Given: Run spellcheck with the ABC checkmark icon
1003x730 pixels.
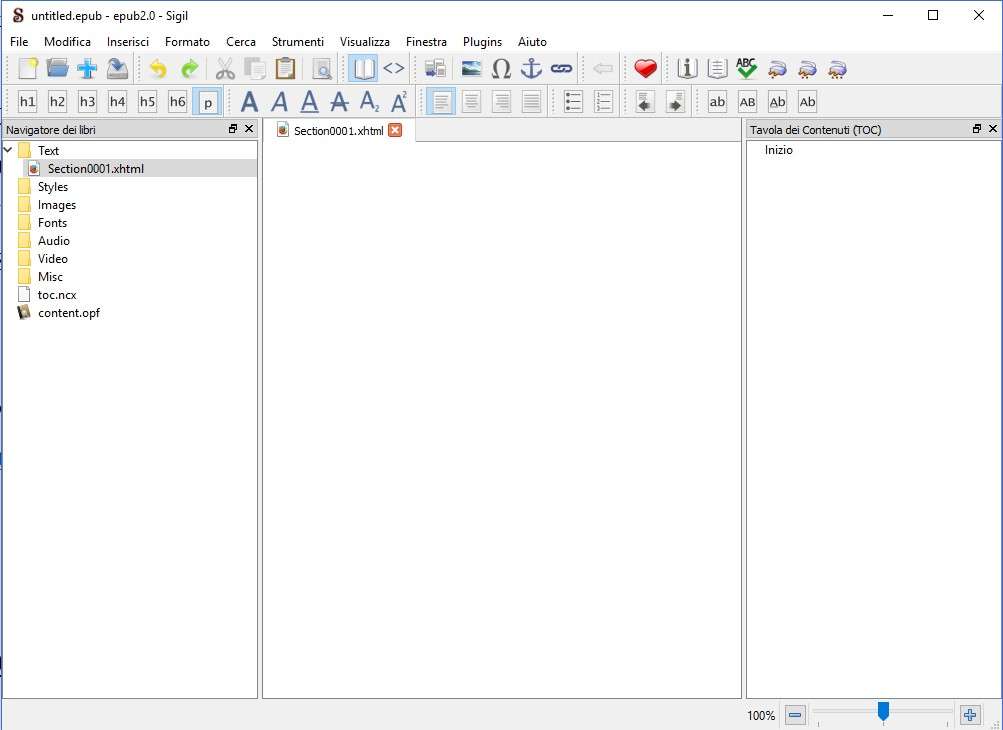Looking at the screenshot, I should click(x=746, y=69).
